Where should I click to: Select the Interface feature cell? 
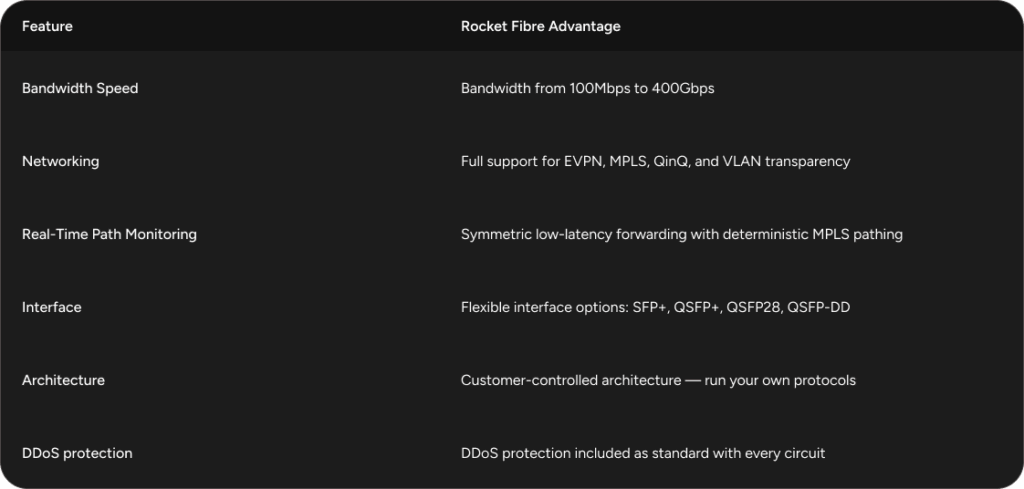[x=51, y=307]
